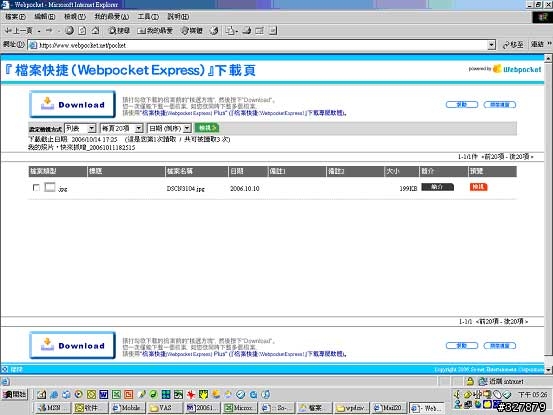Launch Word from the quick launch bar
The width and height of the screenshot is (553, 415).
(104, 395)
